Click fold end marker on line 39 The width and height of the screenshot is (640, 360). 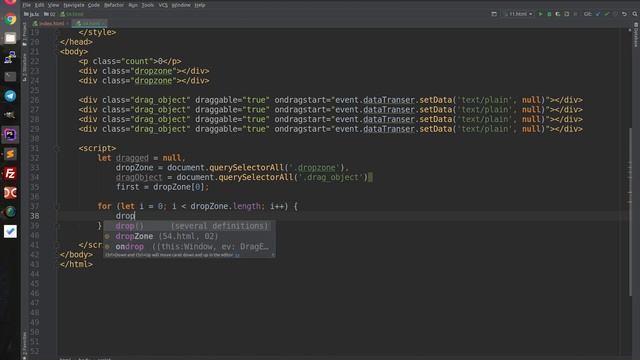58,226
